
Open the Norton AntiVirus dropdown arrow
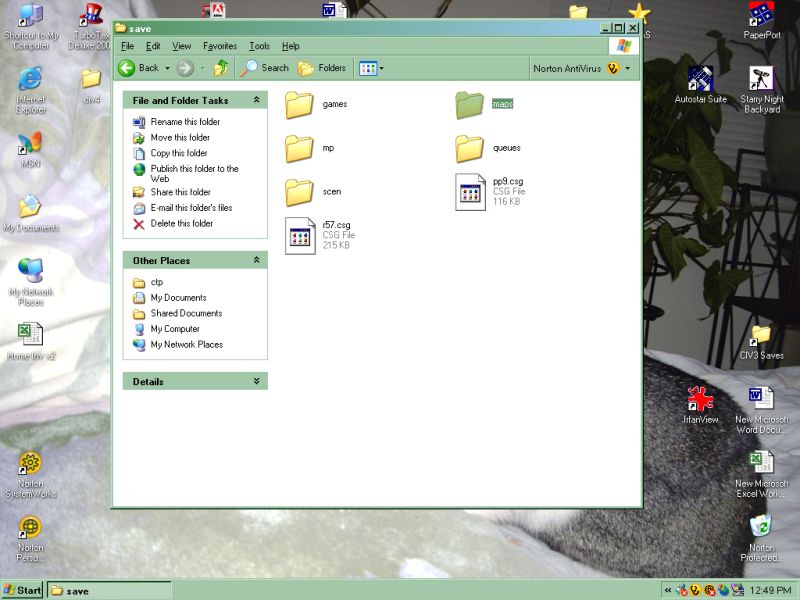pos(628,68)
